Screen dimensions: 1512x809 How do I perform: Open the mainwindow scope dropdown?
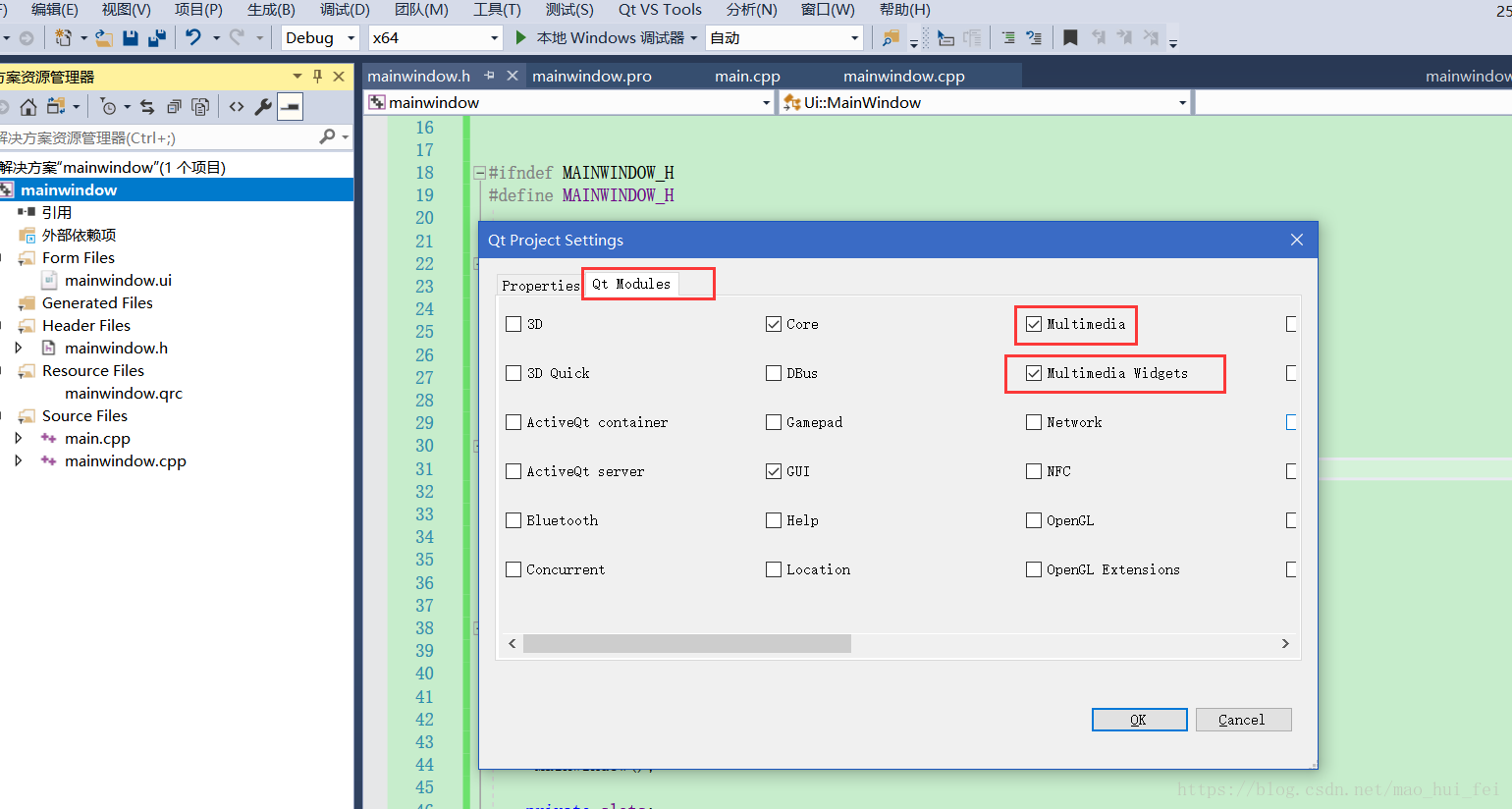[569, 102]
